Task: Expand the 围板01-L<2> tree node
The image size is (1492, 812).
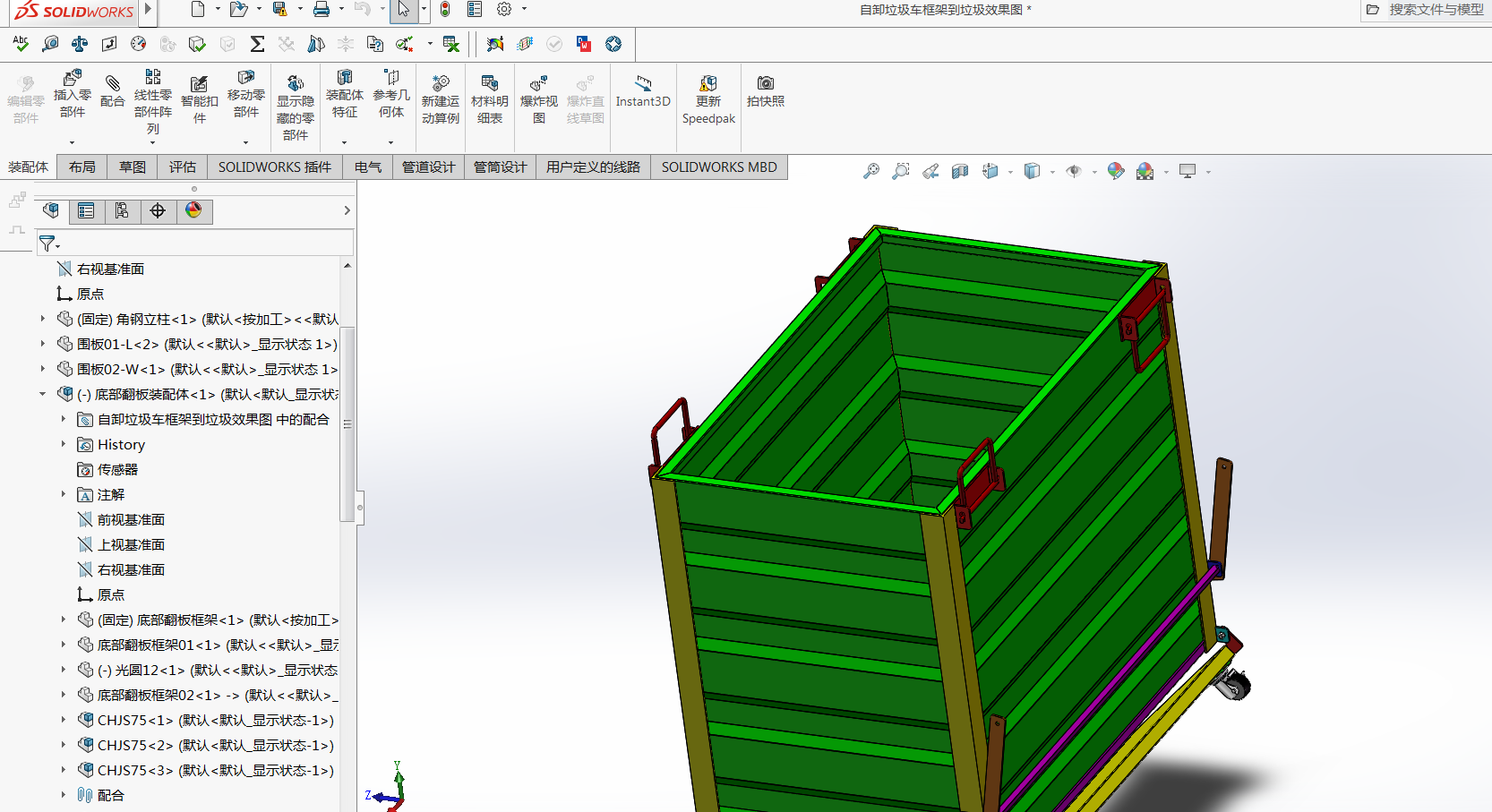Action: 42,344
